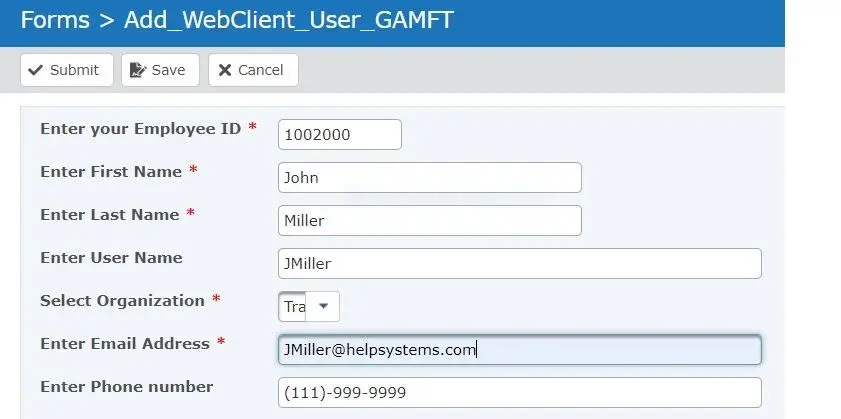Expand the Select Organization dropdown arrow
Screen dimensions: 841x419
coord(323,307)
